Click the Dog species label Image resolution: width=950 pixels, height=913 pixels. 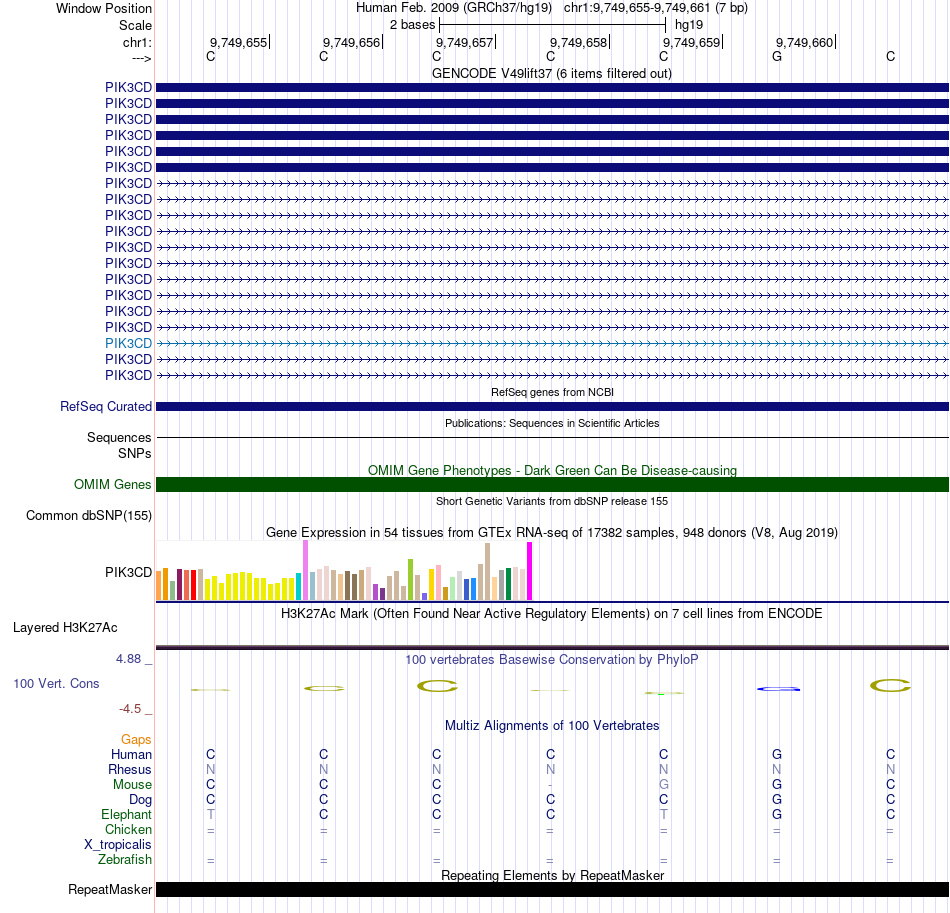(x=140, y=800)
